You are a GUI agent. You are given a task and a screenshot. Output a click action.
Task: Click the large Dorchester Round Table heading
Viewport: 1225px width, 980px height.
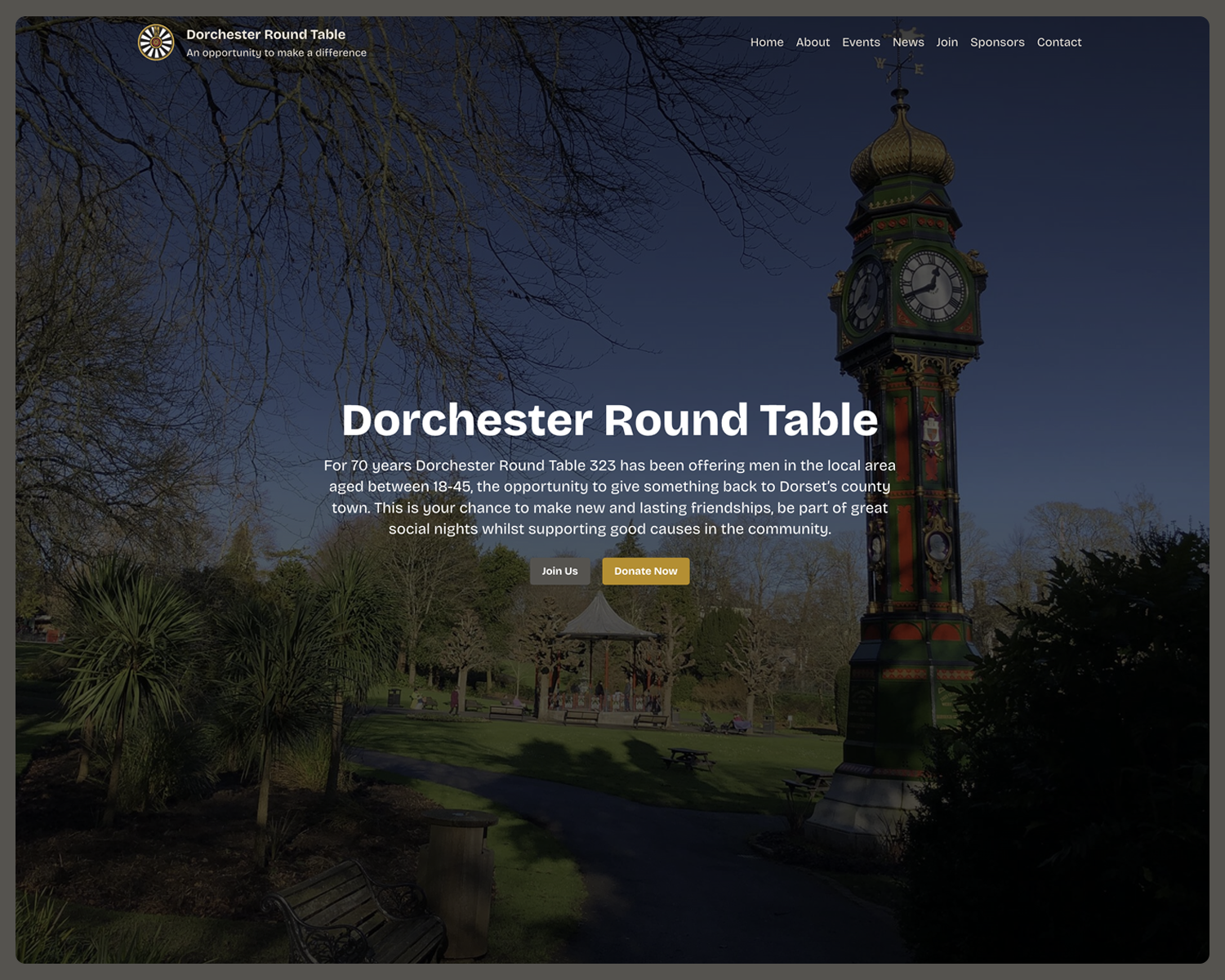tap(610, 420)
